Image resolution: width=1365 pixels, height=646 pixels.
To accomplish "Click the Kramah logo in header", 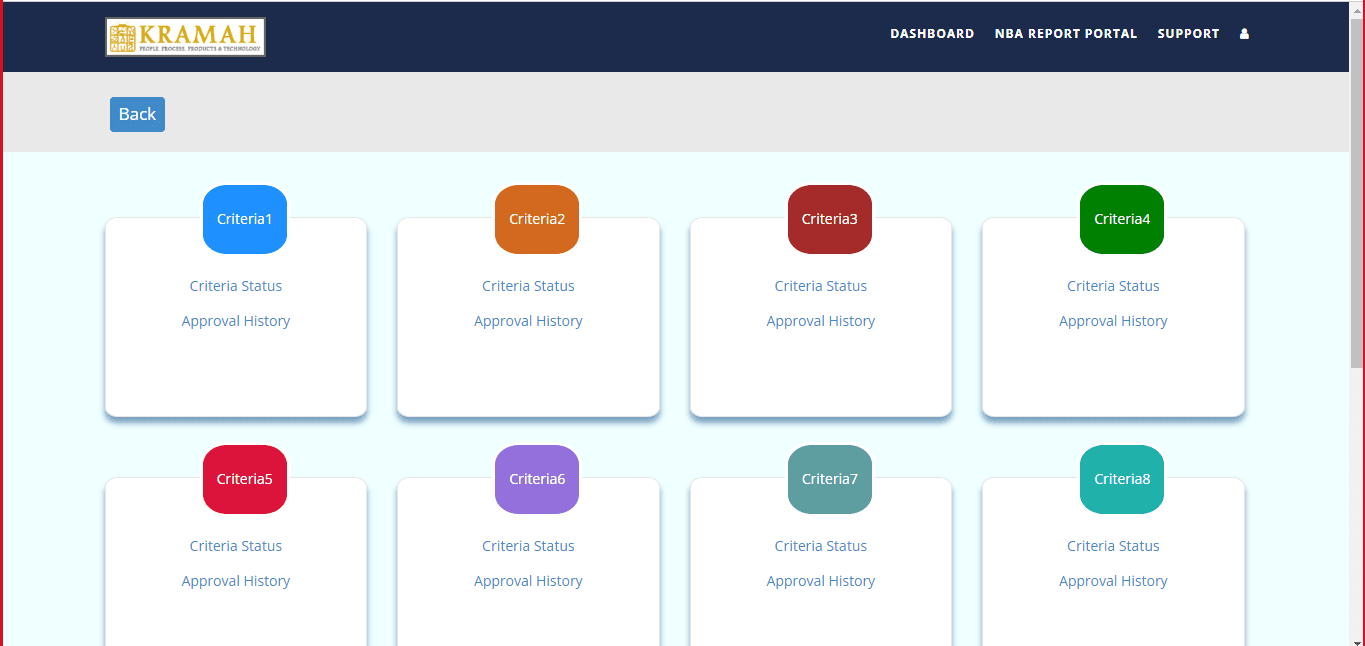I will click(x=185, y=37).
